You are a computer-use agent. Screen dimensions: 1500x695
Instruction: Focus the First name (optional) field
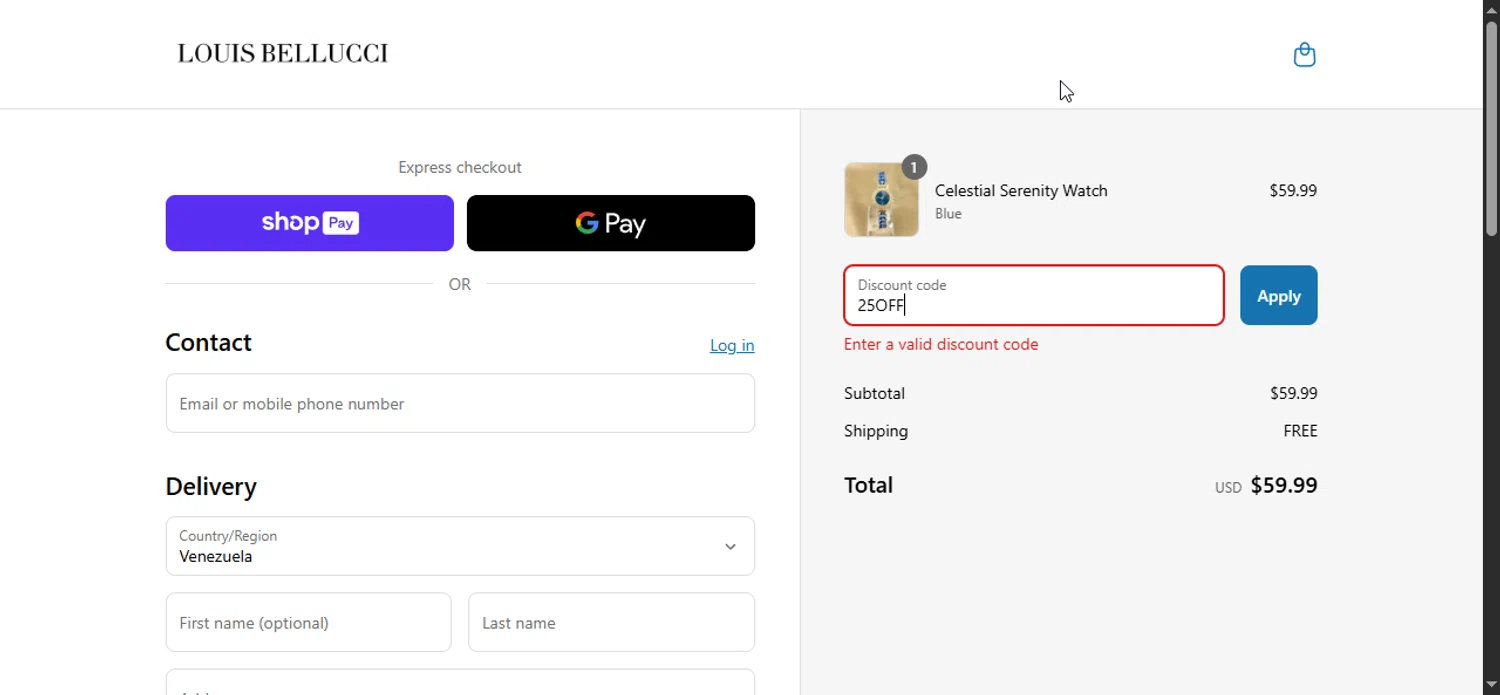coord(308,622)
